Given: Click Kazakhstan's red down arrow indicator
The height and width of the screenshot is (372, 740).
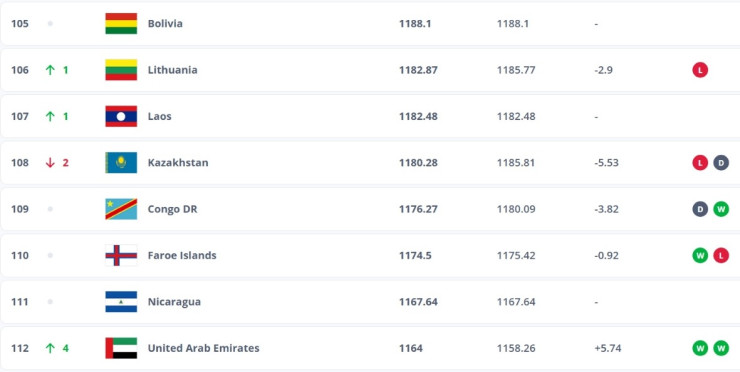Looking at the screenshot, I should click(x=50, y=163).
